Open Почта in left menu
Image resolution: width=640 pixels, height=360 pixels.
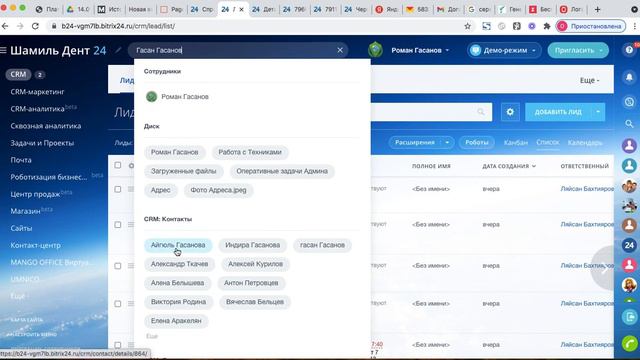click(x=21, y=160)
